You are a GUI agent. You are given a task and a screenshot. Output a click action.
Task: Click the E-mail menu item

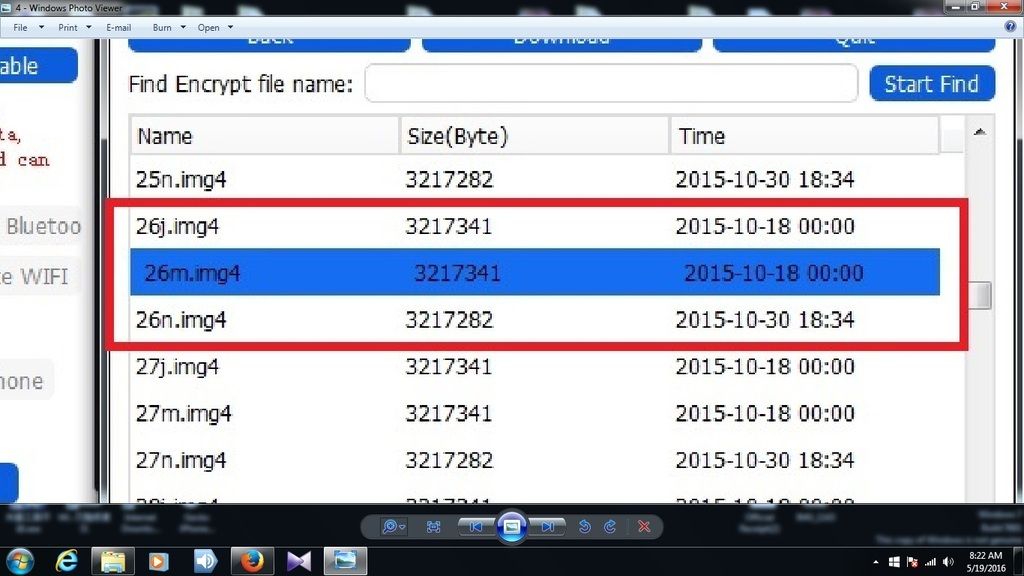[x=118, y=27]
